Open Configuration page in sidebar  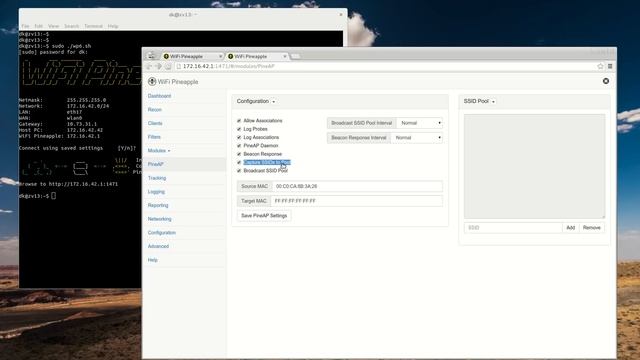(162, 233)
